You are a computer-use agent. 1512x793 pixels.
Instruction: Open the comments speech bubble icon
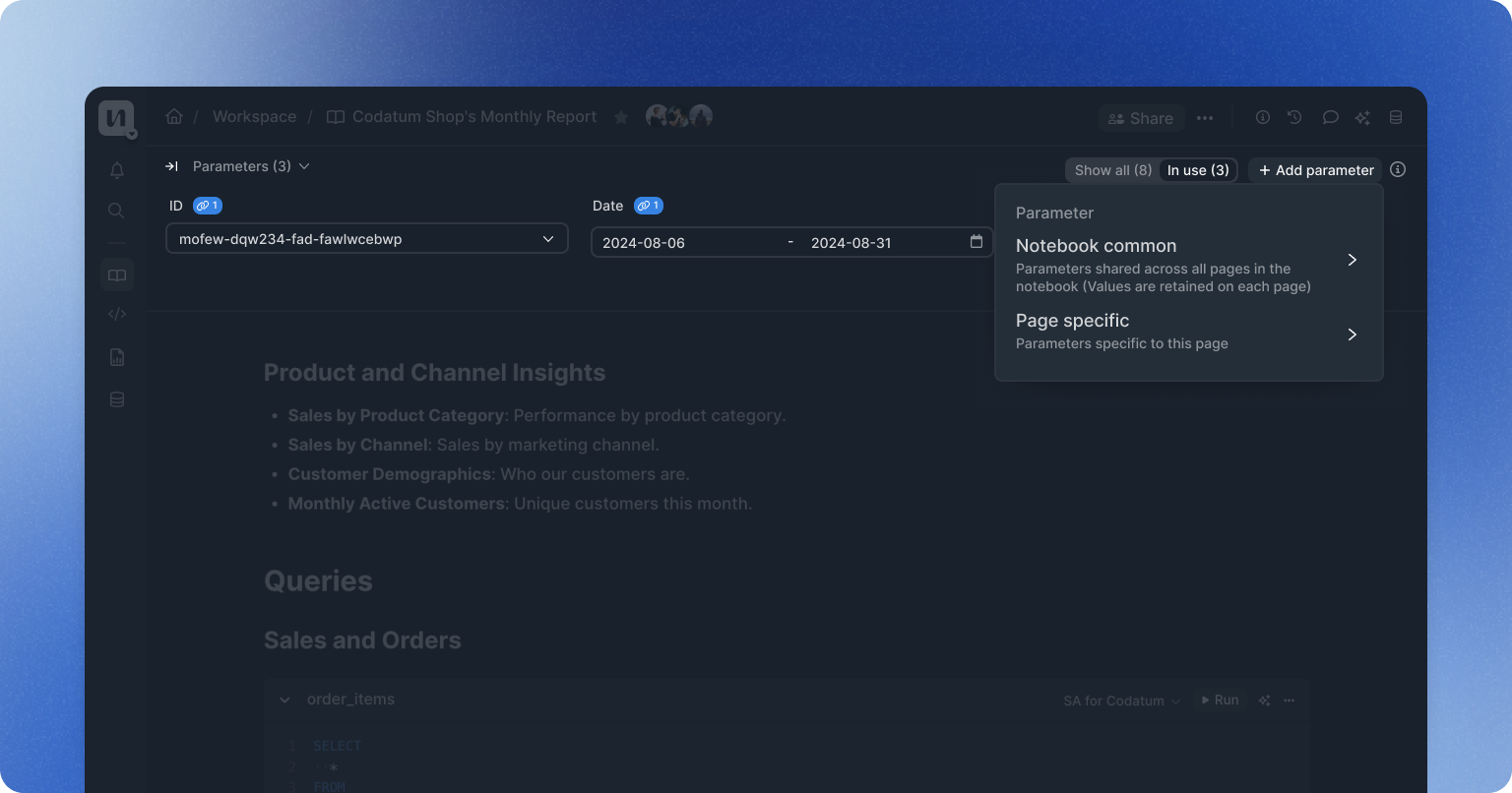point(1330,118)
